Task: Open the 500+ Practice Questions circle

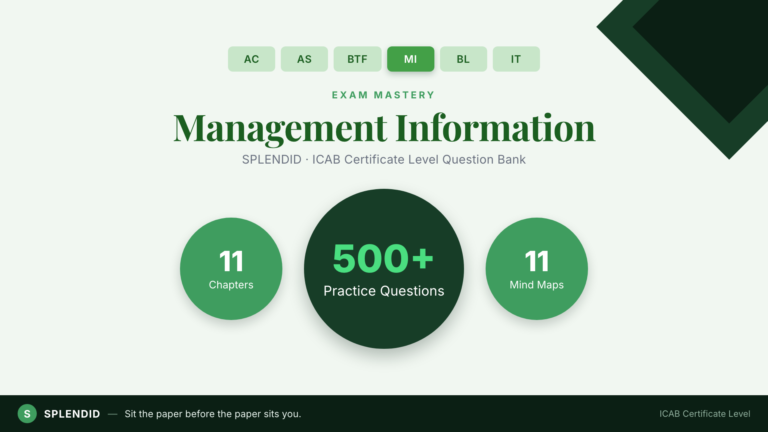Action: click(384, 269)
